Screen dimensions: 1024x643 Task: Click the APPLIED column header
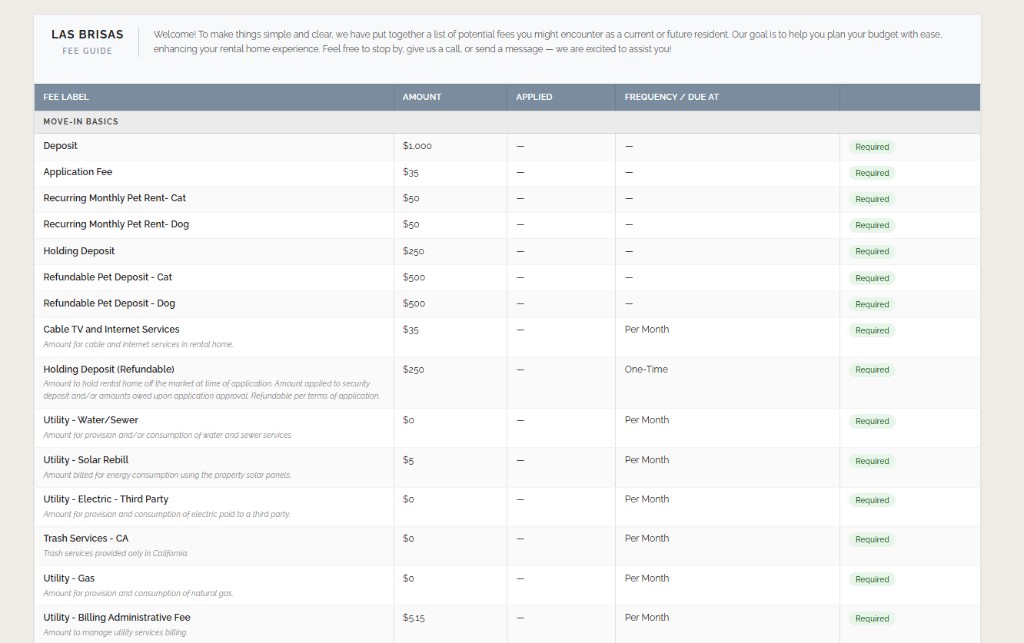tap(533, 97)
